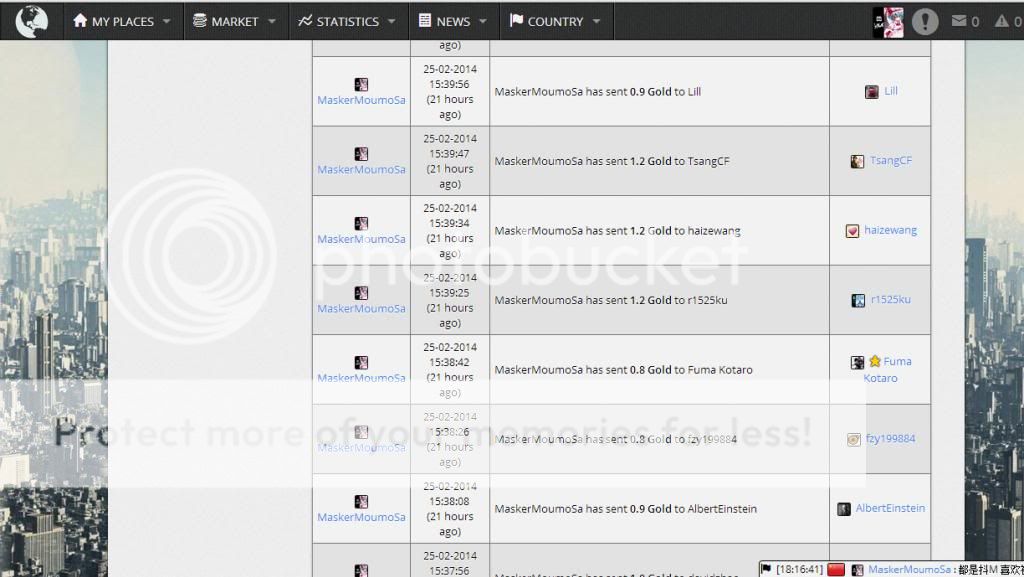Click r1525ku's avatar icon
Image resolution: width=1024 pixels, height=577 pixels.
pyautogui.click(x=858, y=300)
